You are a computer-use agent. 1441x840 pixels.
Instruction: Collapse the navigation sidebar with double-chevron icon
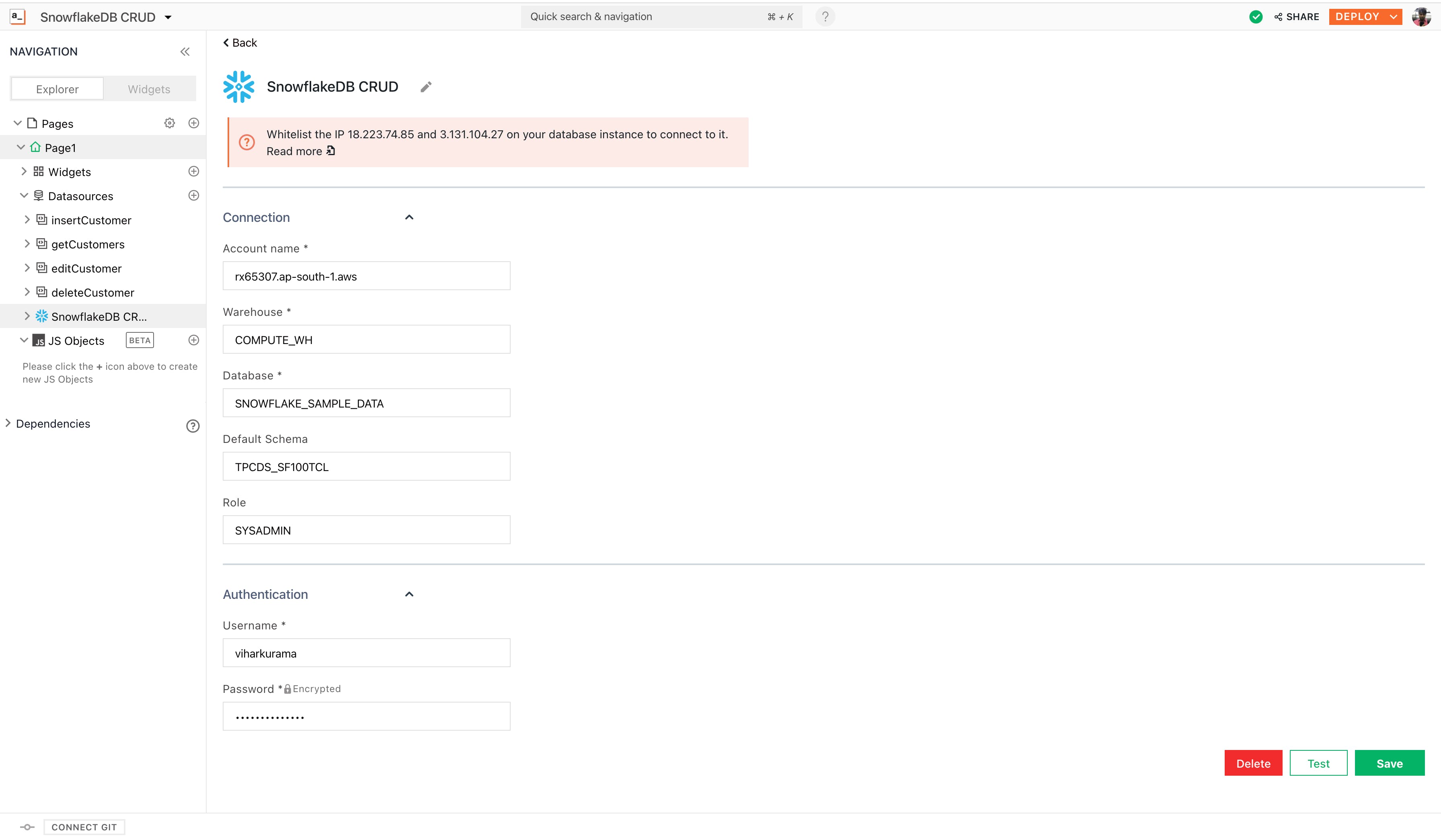185,51
